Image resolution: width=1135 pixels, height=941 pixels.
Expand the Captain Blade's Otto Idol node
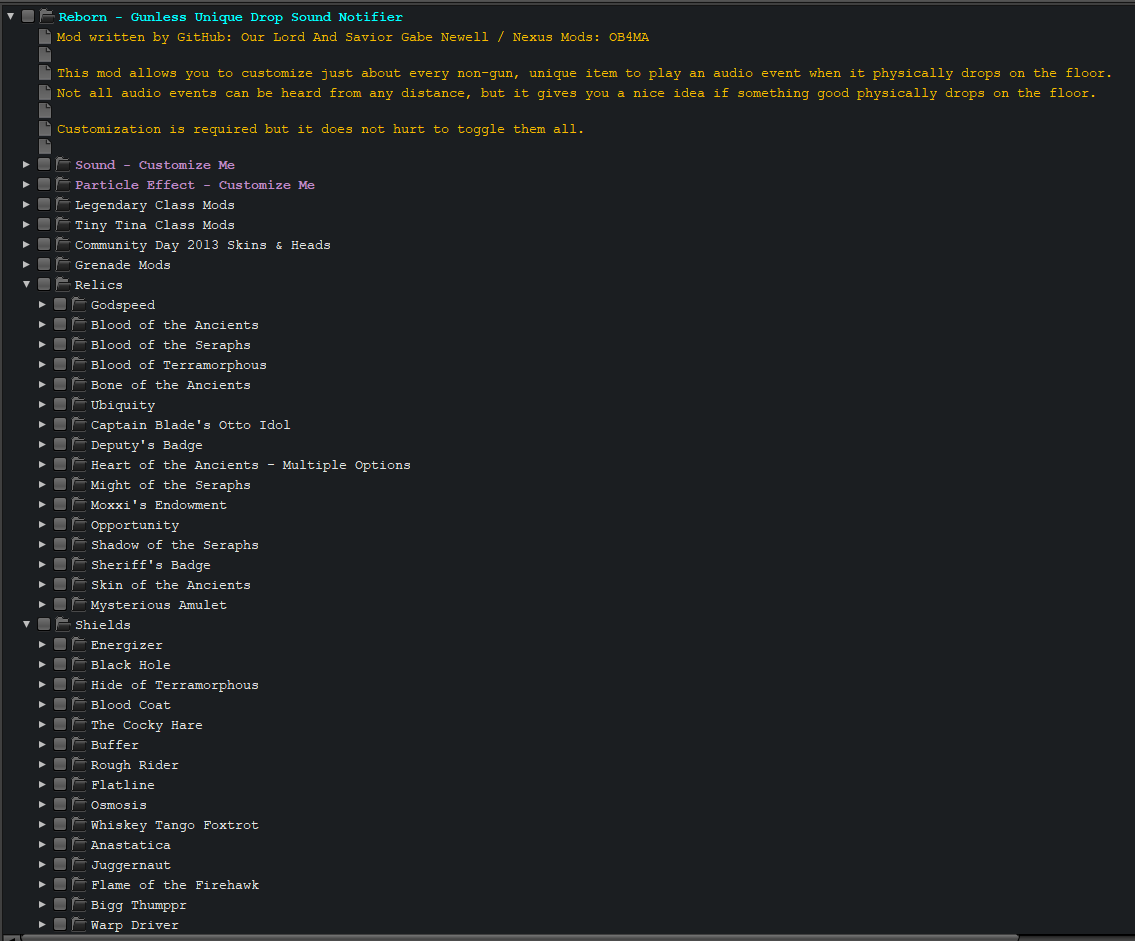click(43, 425)
